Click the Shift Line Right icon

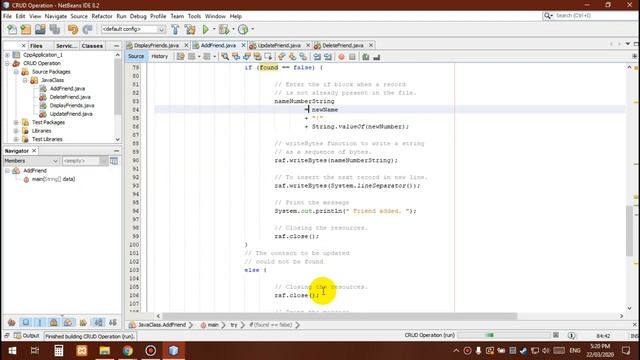328,57
